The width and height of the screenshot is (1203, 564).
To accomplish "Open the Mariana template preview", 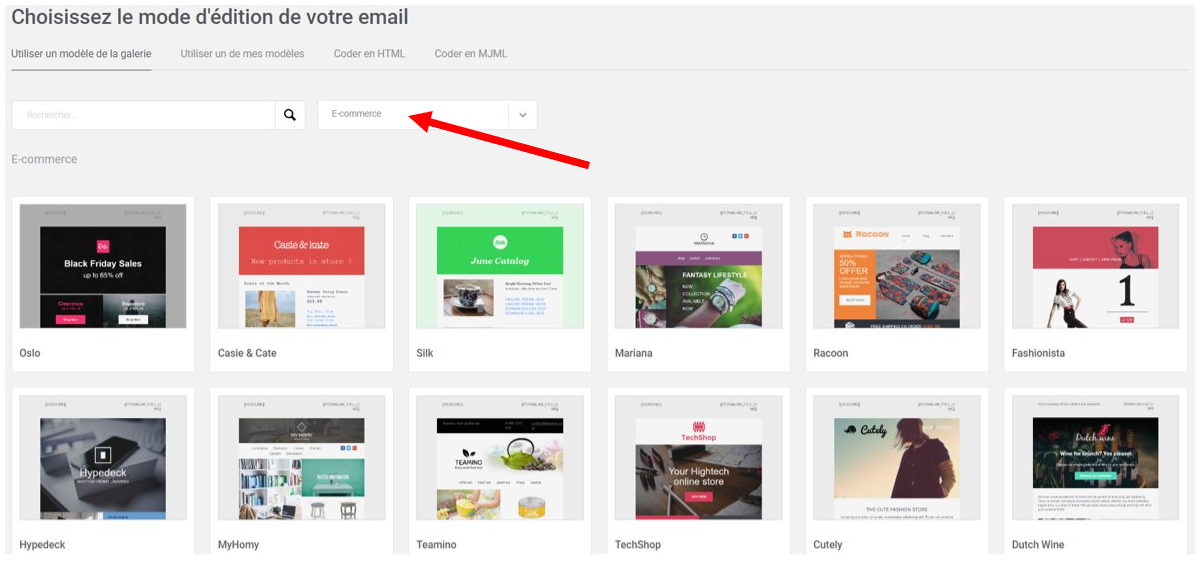I will (x=698, y=266).
